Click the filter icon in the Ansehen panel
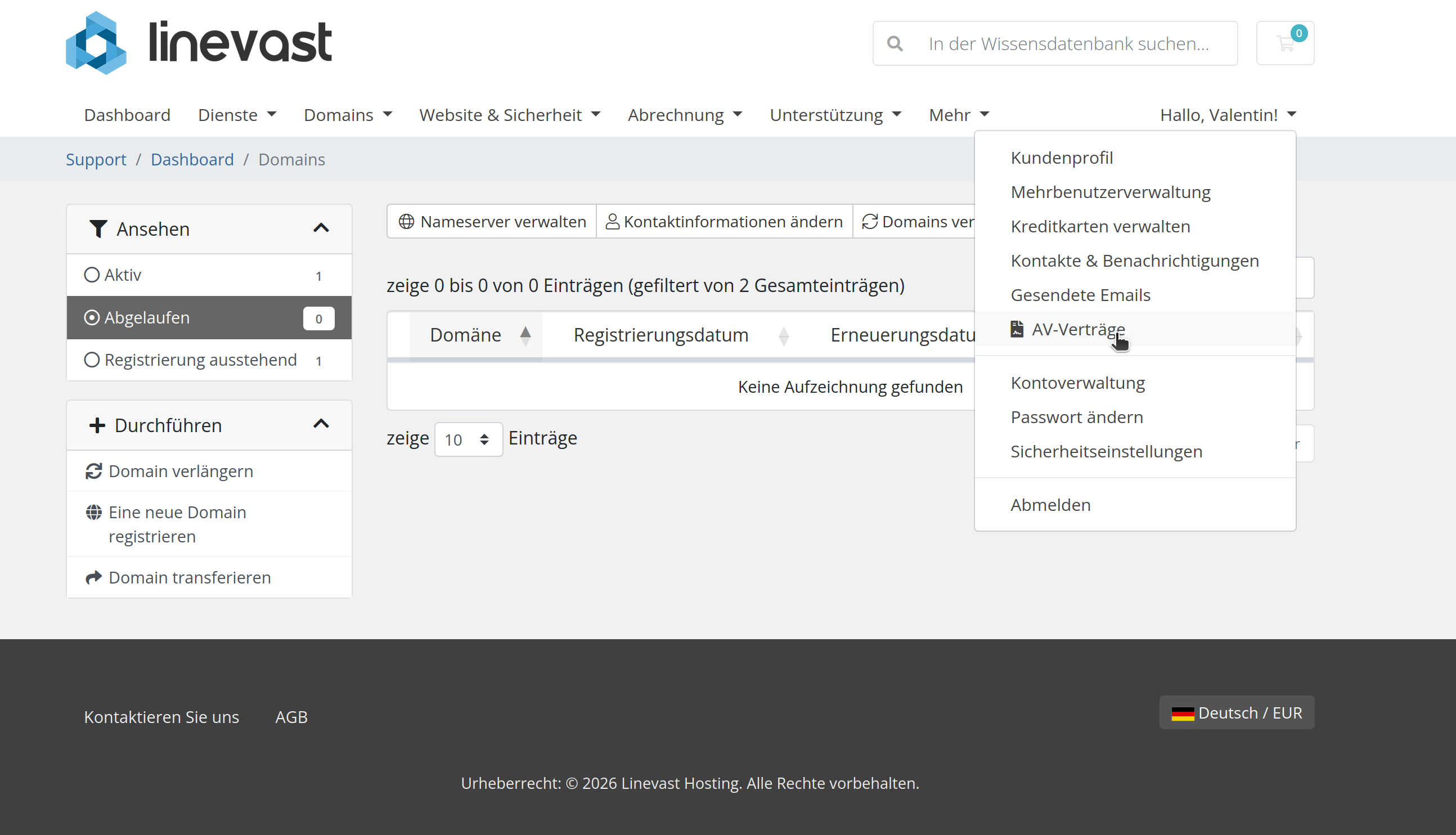This screenshot has height=835, width=1456. point(98,228)
